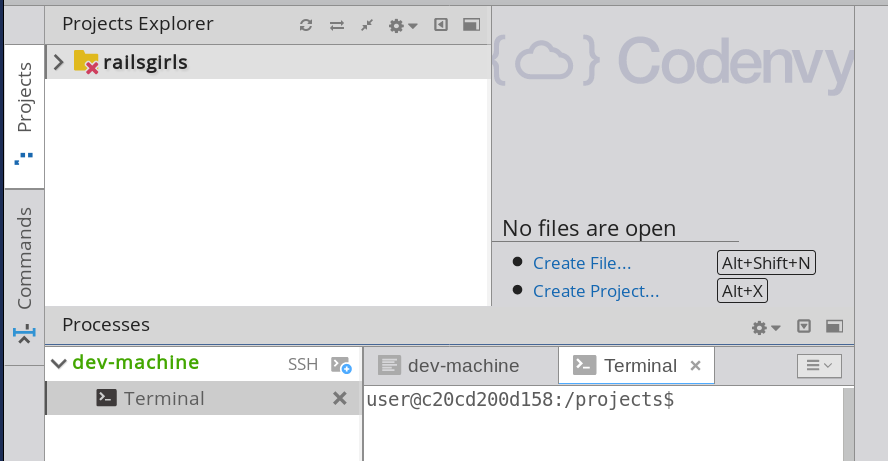Click the Alt+X shortcut badge
The image size is (888, 461).
[x=742, y=291]
